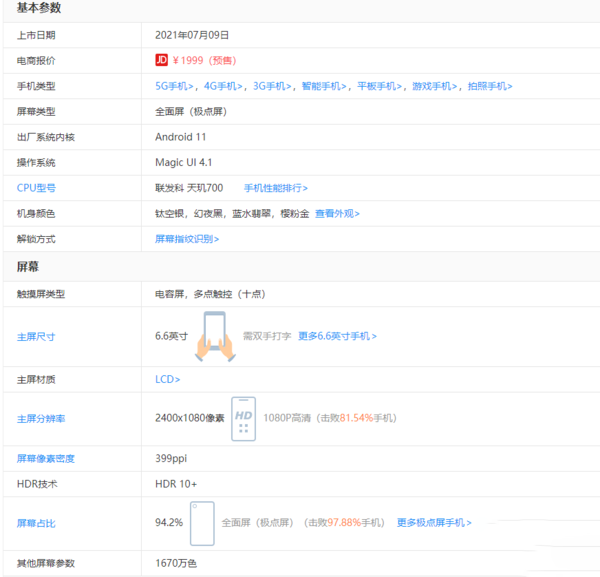Click 更多6.6英寸手机 link

[337, 336]
